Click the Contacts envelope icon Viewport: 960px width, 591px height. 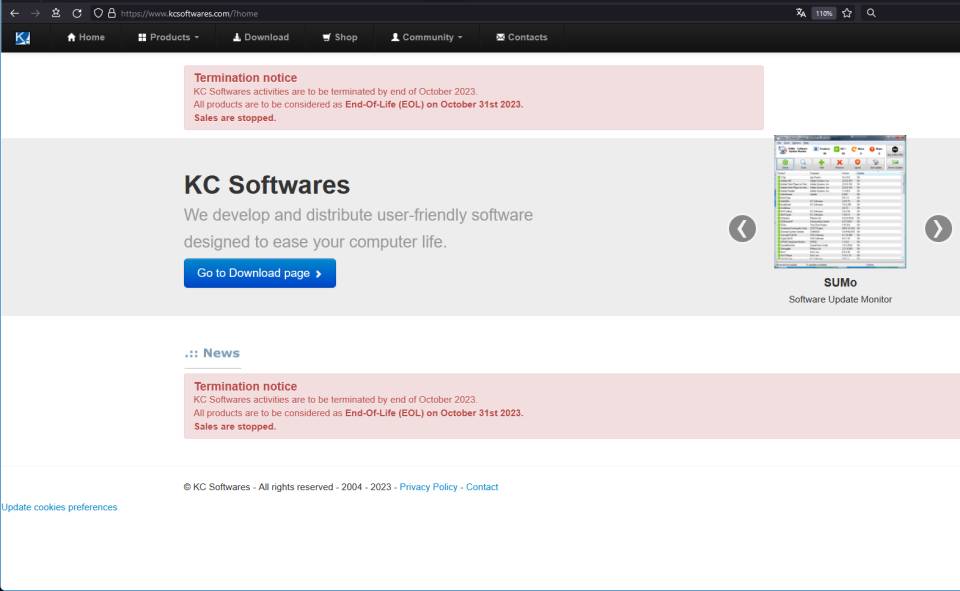tap(500, 37)
